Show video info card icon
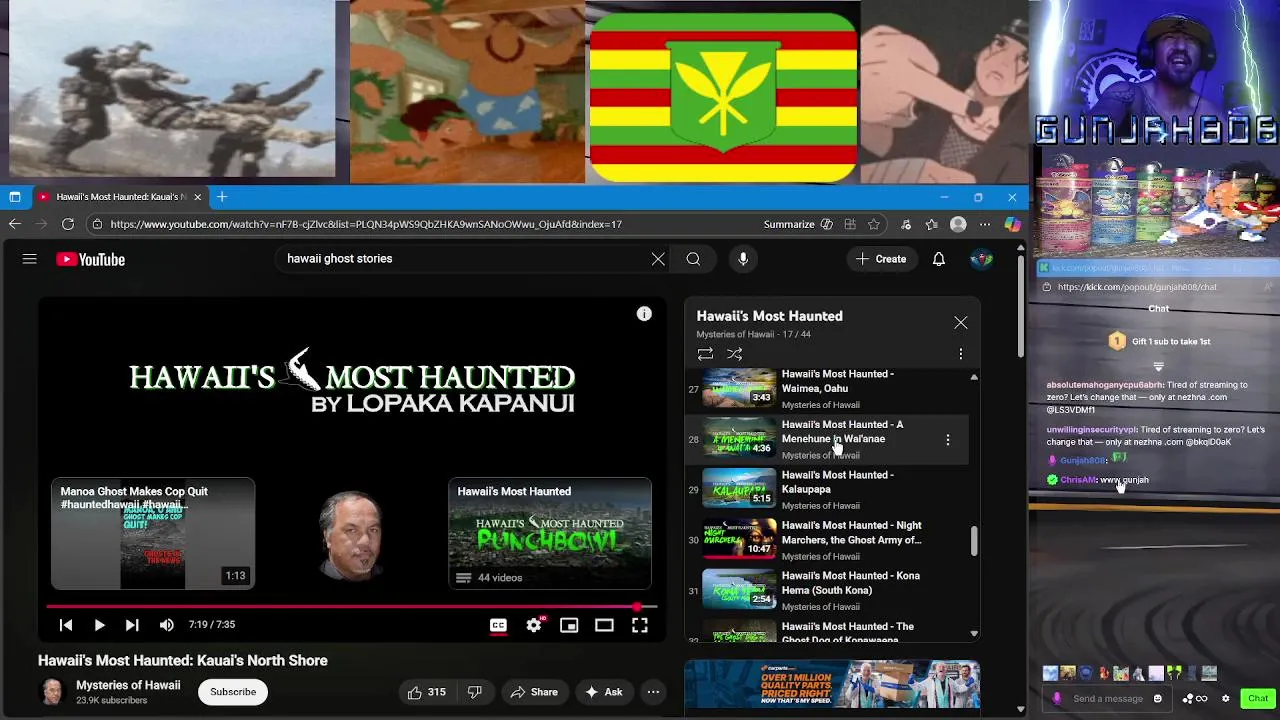Screen dimensions: 1280x720 644,314
